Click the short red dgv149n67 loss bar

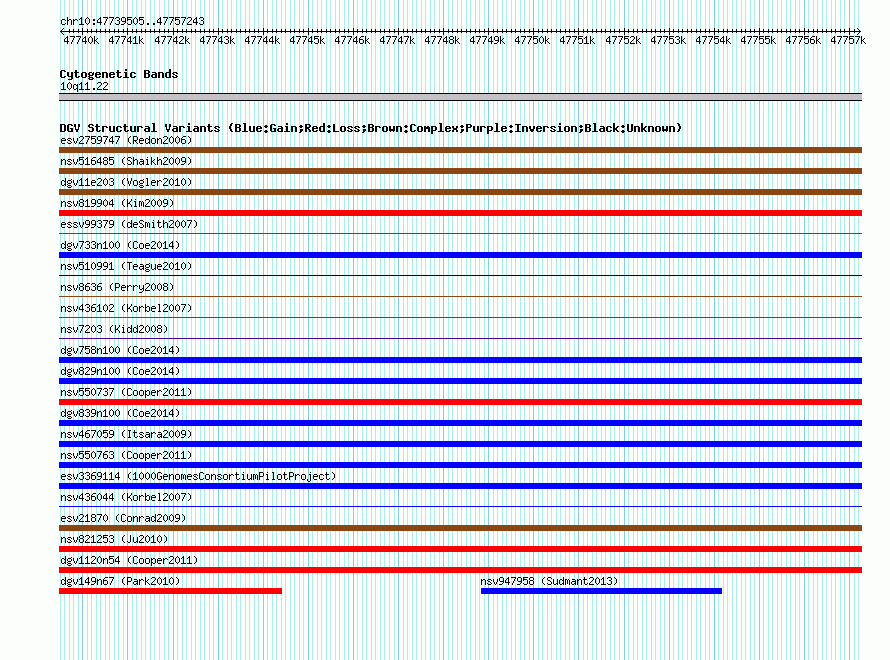point(170,591)
